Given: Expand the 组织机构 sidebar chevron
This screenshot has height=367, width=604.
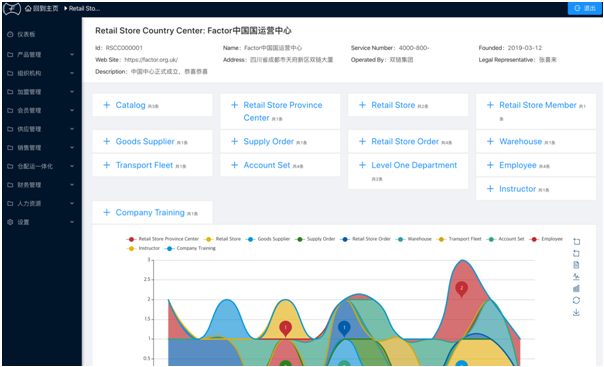Looking at the screenshot, I should pyautogui.click(x=72, y=73).
